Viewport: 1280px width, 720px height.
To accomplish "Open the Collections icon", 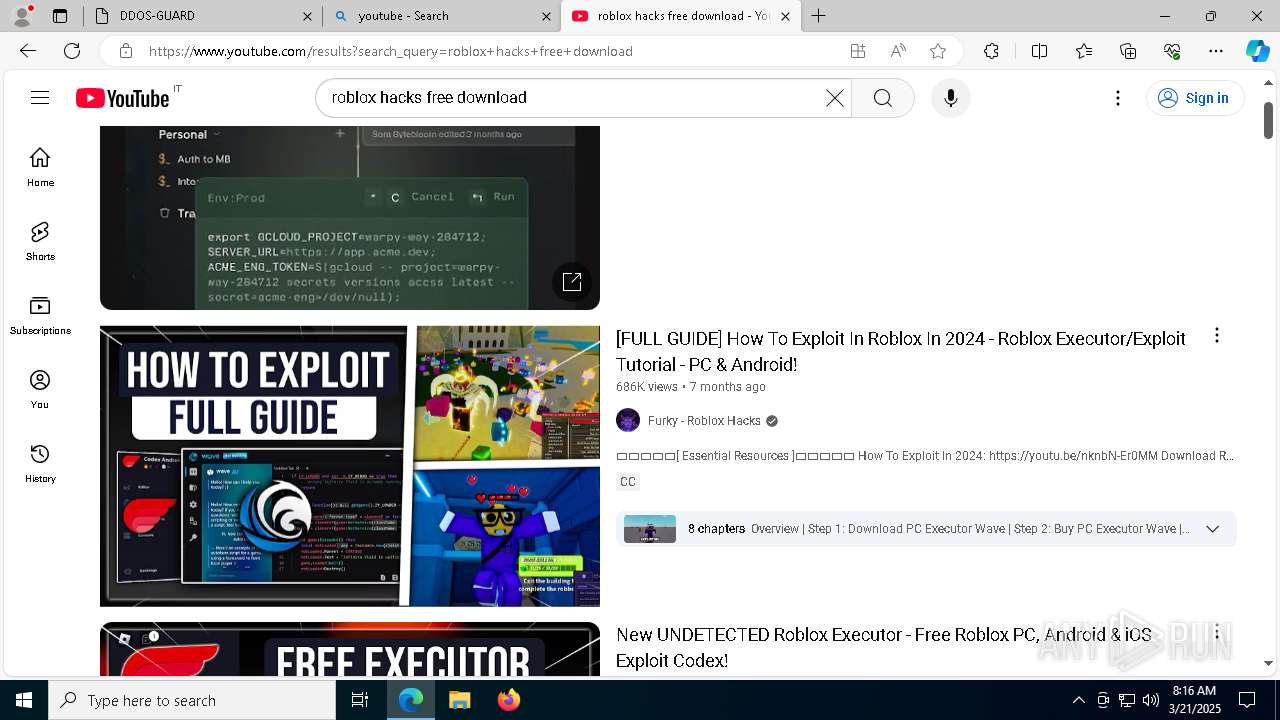I will click(1128, 51).
